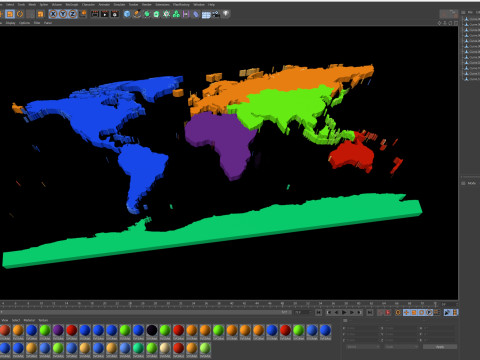Click the purple Linear Field icon

(x=186, y=14)
